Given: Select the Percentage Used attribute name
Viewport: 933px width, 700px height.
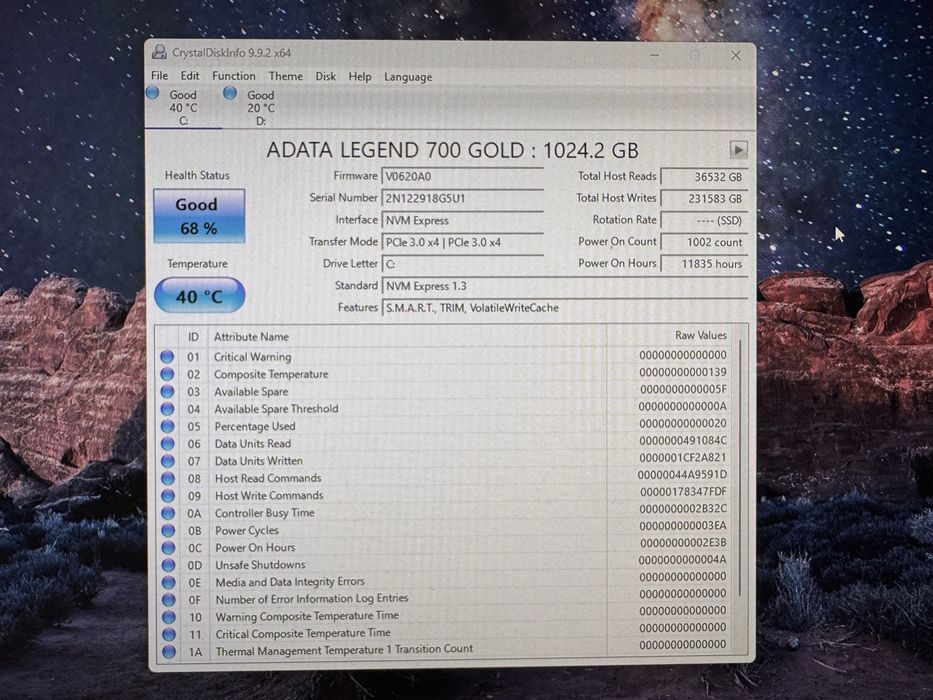Looking at the screenshot, I should (x=255, y=426).
